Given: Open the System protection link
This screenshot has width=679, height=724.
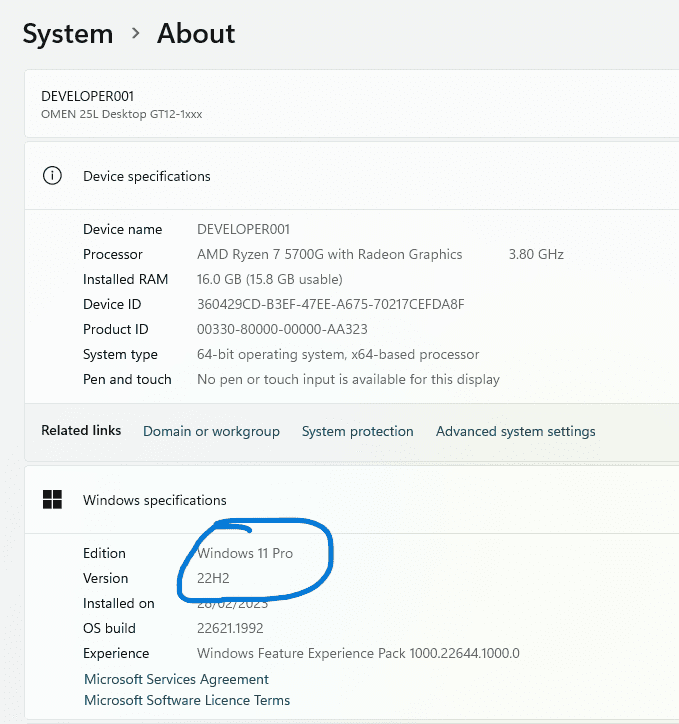Looking at the screenshot, I should tap(358, 431).
